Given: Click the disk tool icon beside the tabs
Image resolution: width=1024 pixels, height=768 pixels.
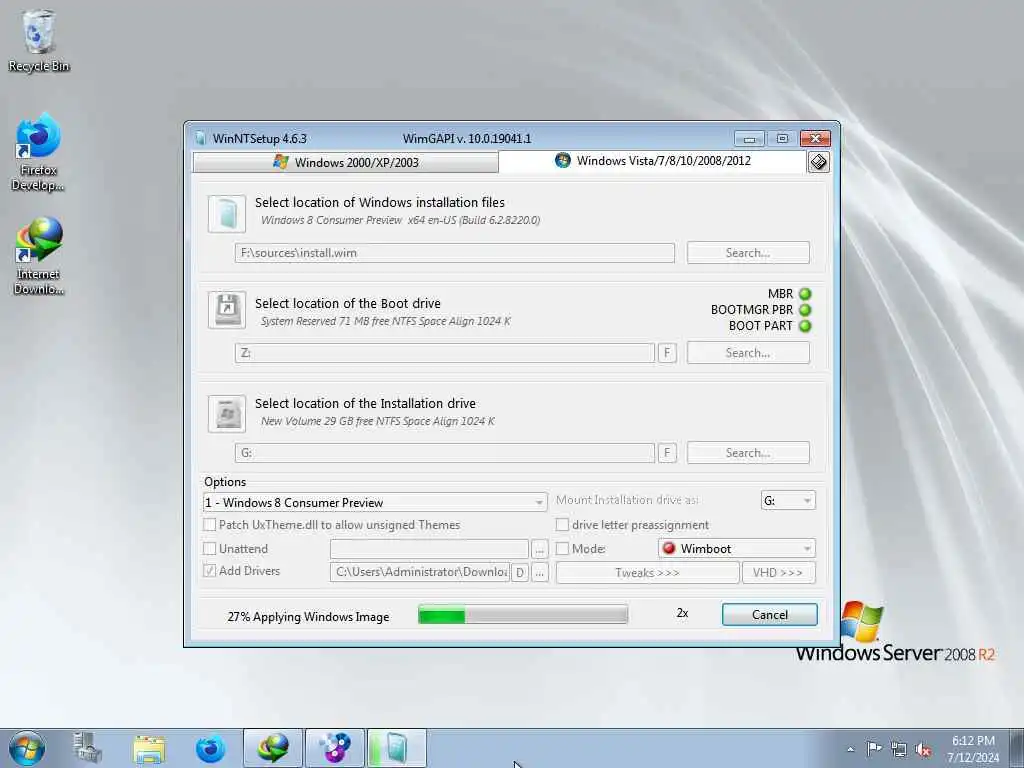Looking at the screenshot, I should (818, 162).
